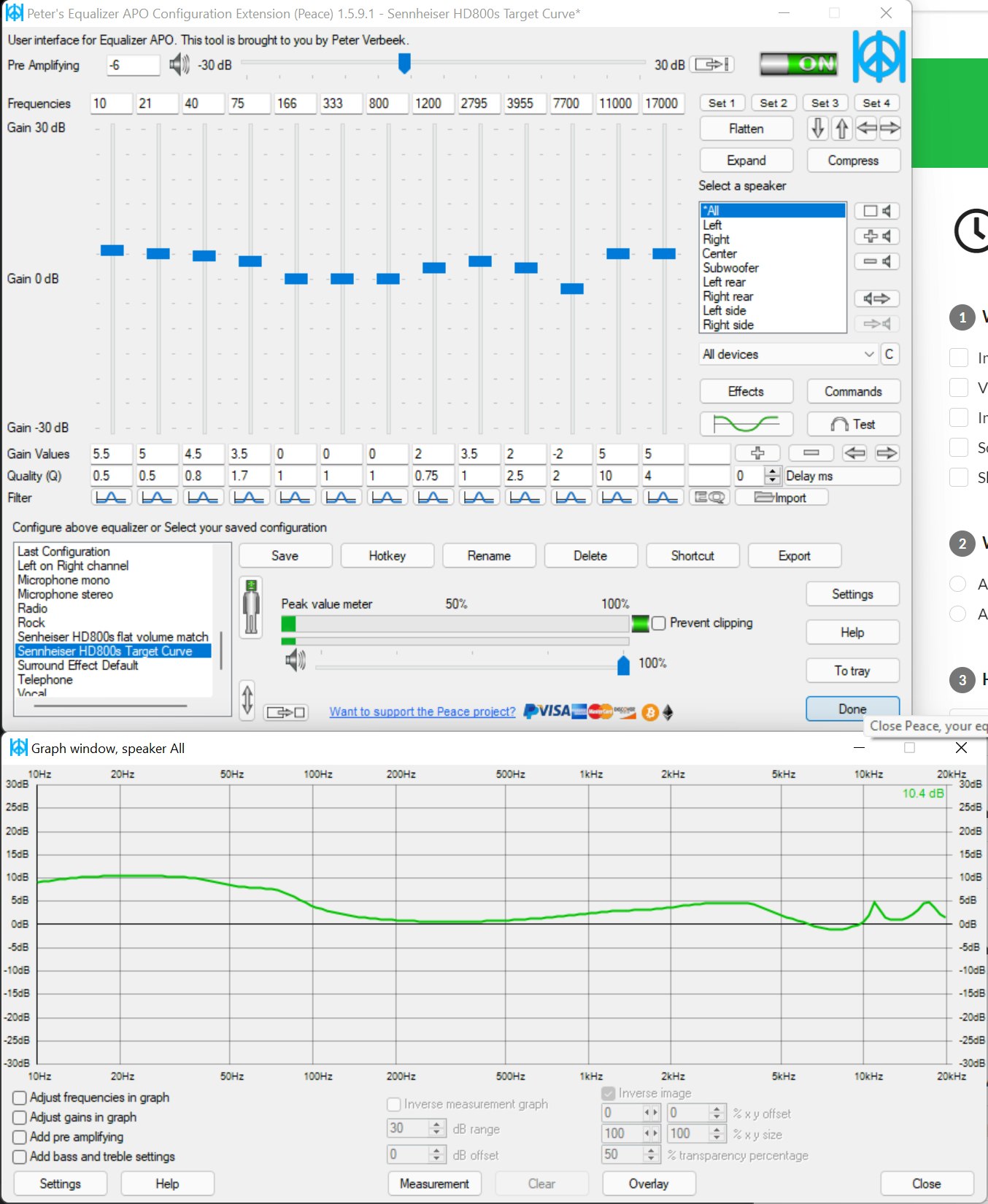Image resolution: width=988 pixels, height=1204 pixels.
Task: Enable Add bass and treble settings
Action: (x=20, y=1157)
